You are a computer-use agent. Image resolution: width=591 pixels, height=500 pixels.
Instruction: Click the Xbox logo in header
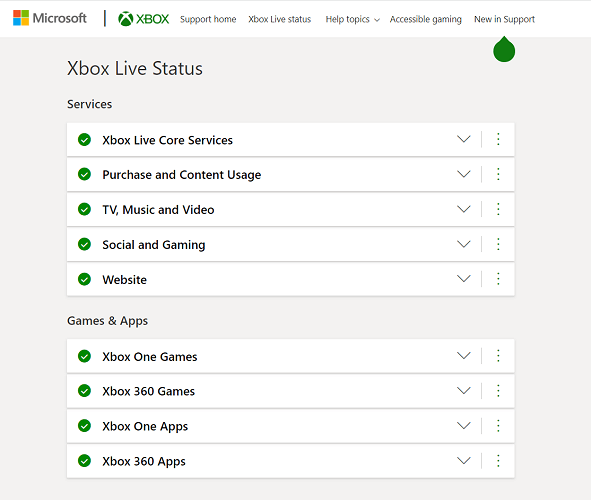tap(143, 19)
